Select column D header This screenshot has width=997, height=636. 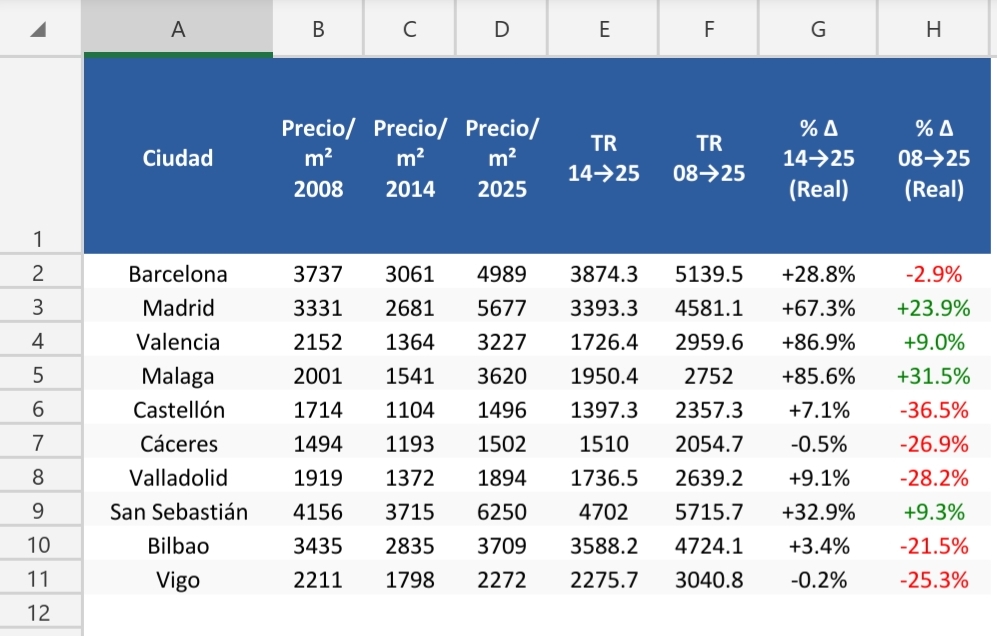pos(502,30)
